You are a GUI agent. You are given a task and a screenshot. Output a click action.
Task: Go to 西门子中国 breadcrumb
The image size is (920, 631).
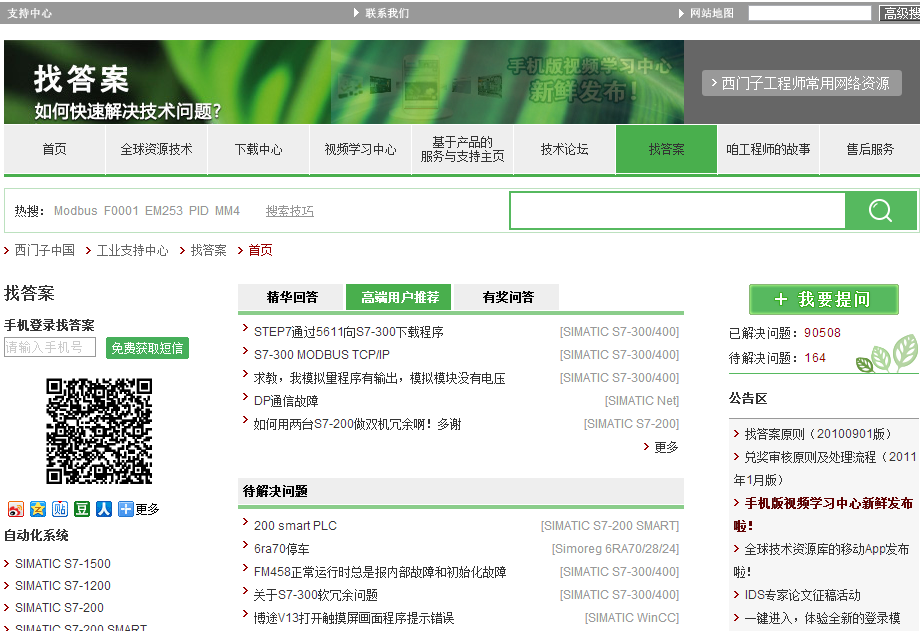(45, 251)
